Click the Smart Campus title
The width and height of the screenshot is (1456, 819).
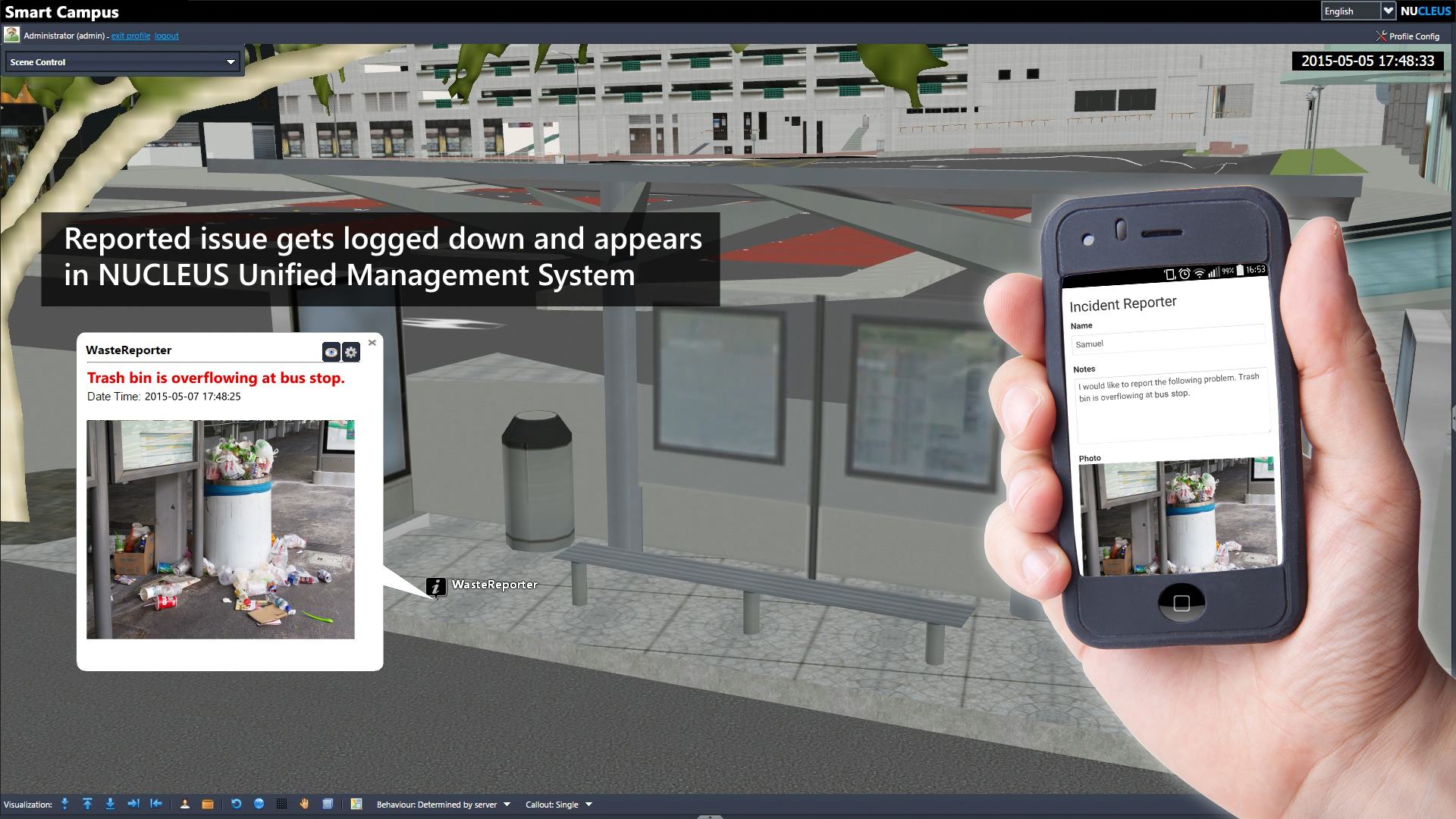(x=62, y=12)
